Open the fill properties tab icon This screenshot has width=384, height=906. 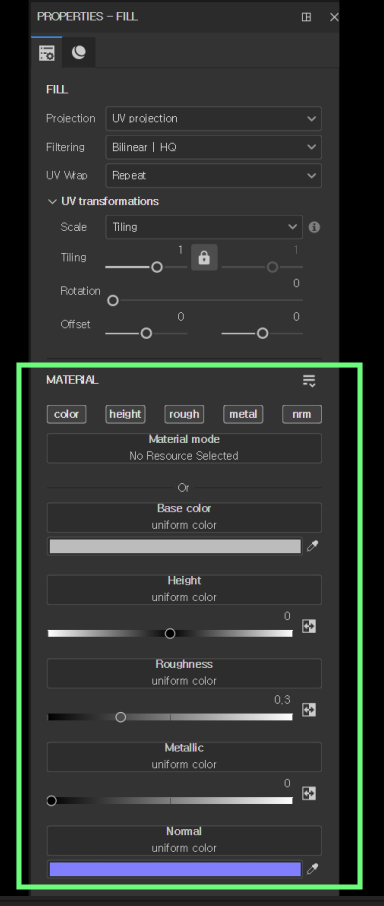point(47,53)
